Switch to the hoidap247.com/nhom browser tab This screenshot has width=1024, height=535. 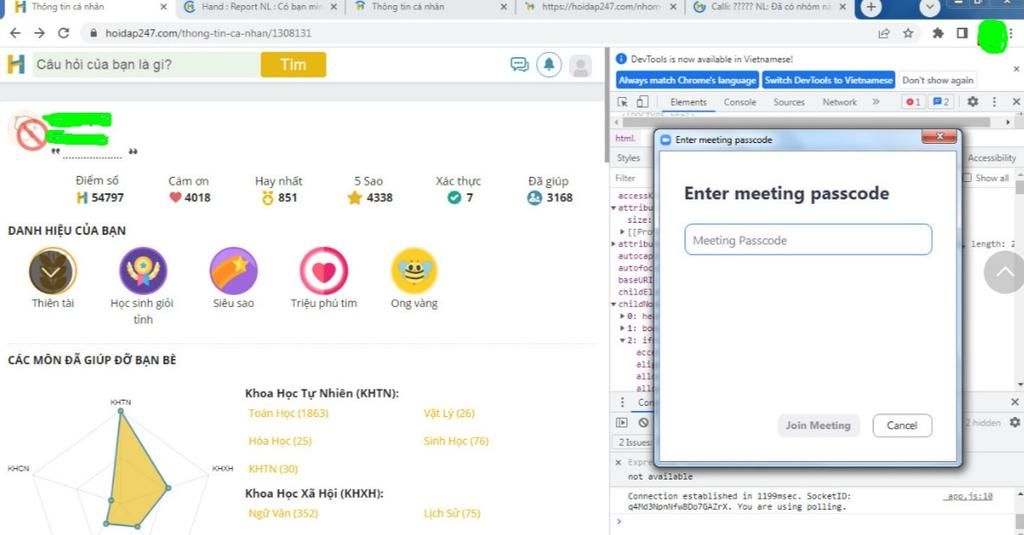(x=600, y=7)
